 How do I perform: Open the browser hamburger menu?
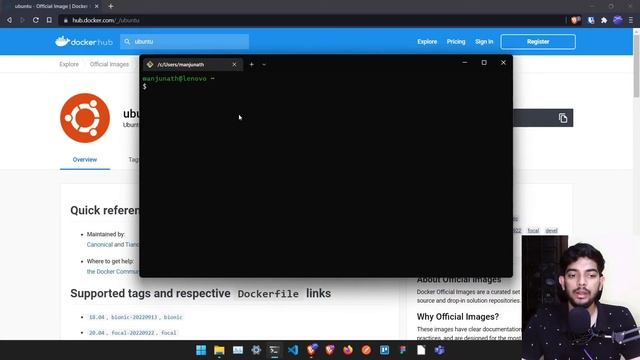point(631,20)
